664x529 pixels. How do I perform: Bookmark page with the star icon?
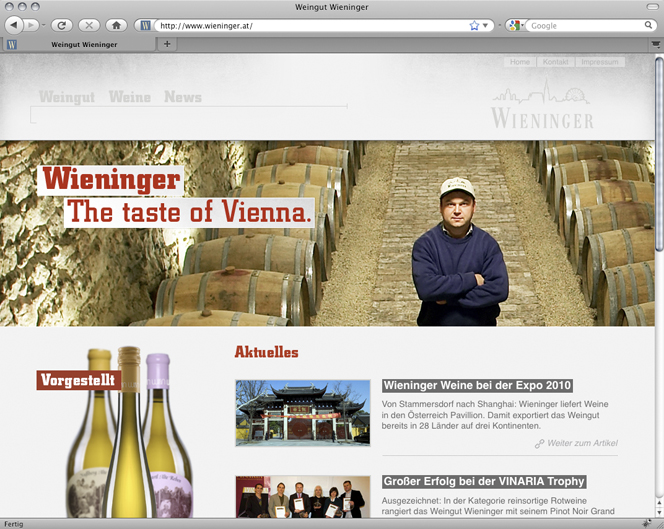tap(474, 26)
